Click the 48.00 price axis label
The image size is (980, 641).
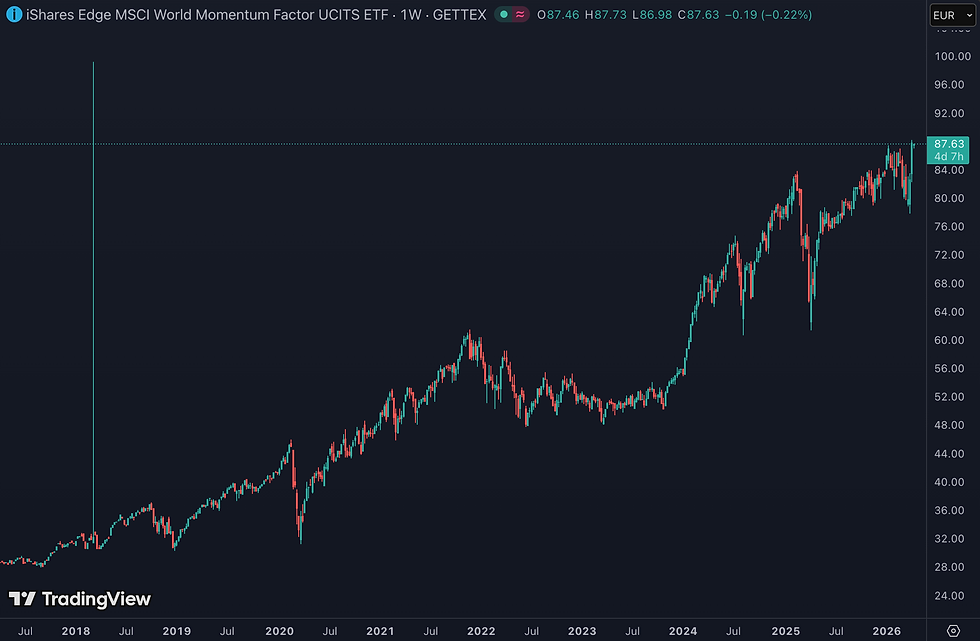[x=949, y=425]
